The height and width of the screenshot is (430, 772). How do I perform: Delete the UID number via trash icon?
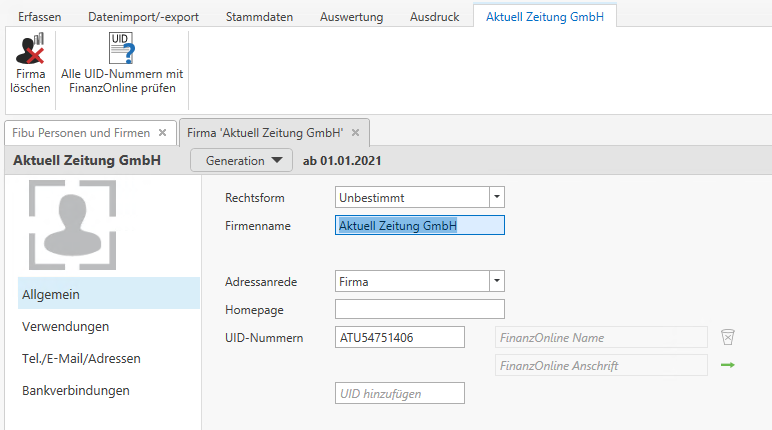728,337
